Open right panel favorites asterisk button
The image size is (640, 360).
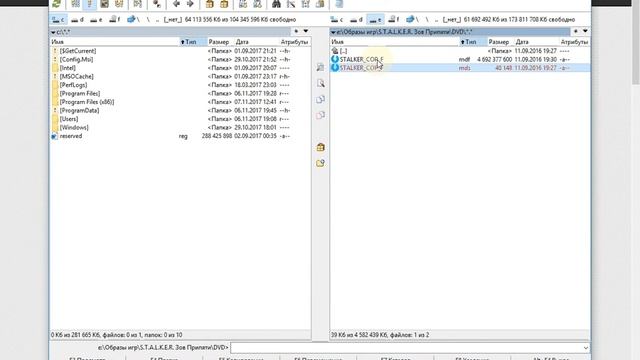pos(576,31)
